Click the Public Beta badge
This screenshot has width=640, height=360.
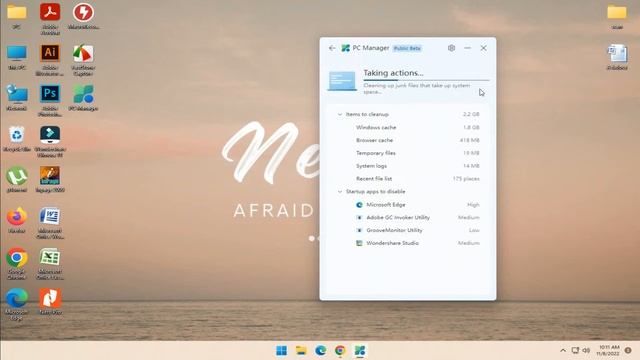tap(407, 48)
